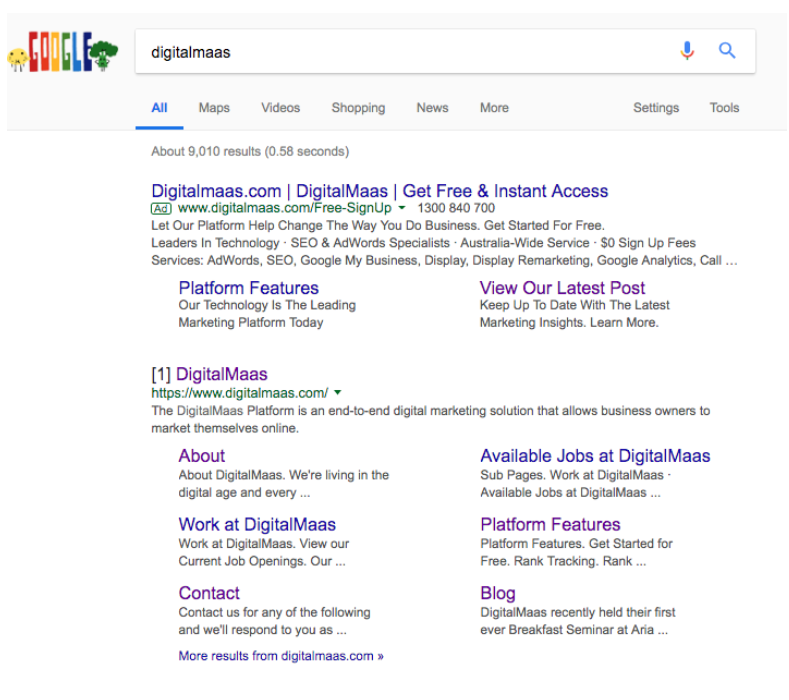
Task: Click text Keep Up To Date With The Latest
Action: 575,305
